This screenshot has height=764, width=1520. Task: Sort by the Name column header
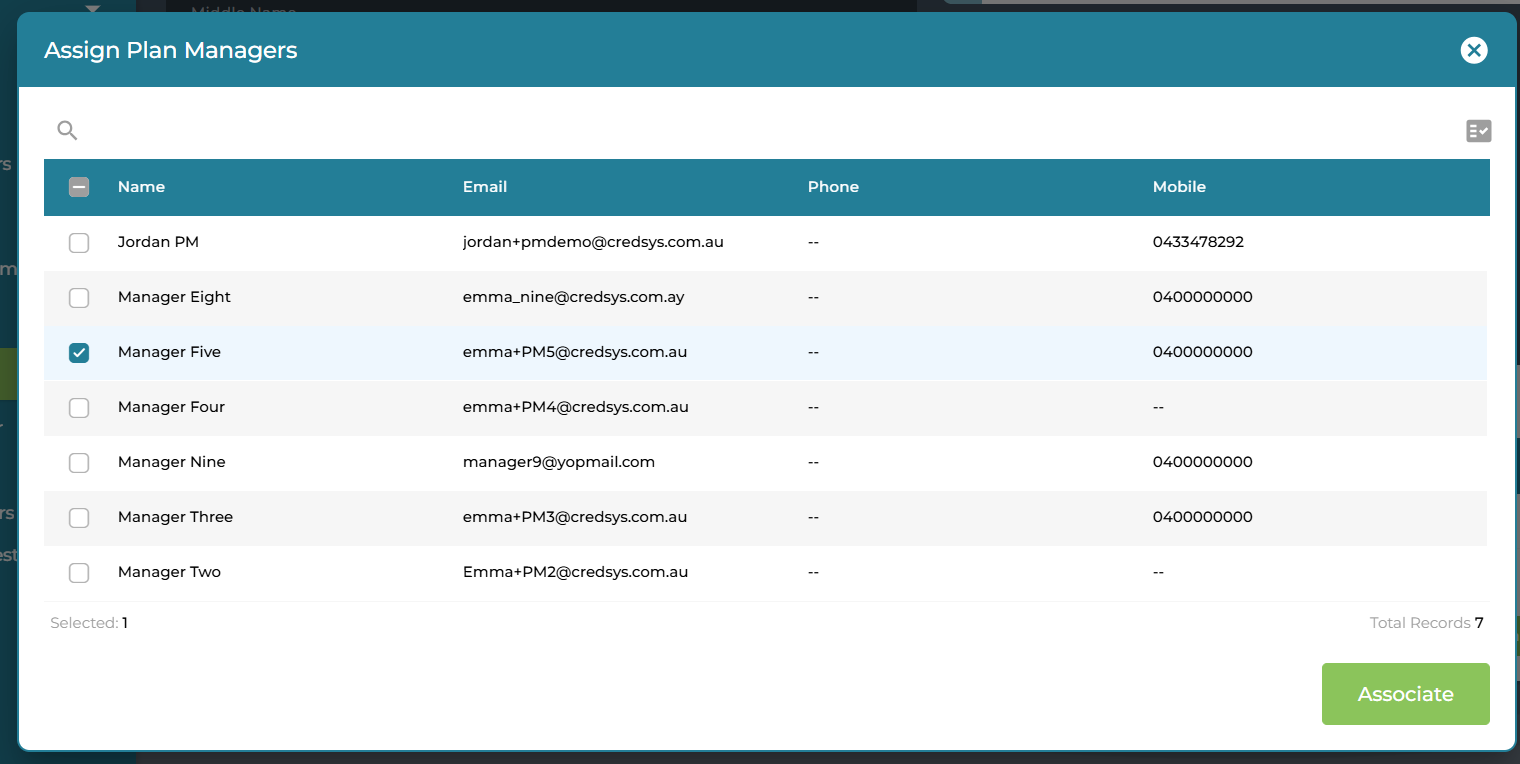point(141,187)
